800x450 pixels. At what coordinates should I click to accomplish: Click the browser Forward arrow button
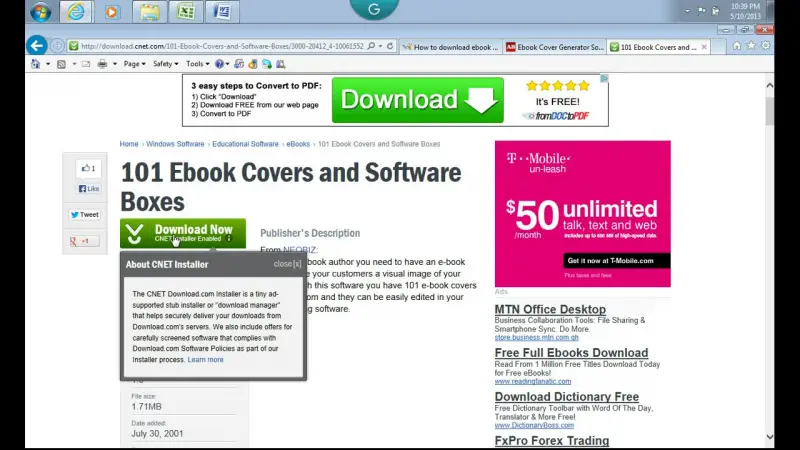coord(57,46)
